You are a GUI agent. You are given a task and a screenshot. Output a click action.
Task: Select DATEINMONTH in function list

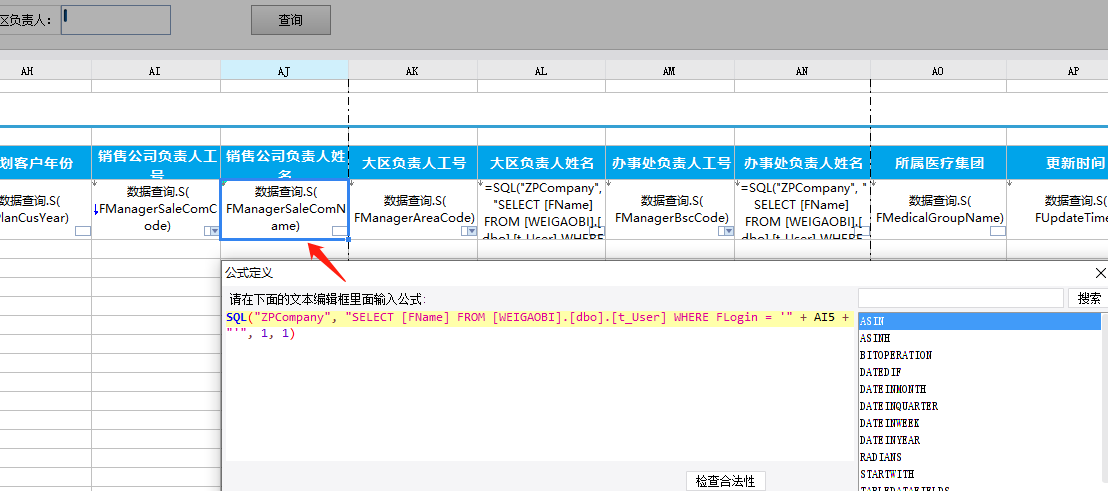click(x=980, y=389)
